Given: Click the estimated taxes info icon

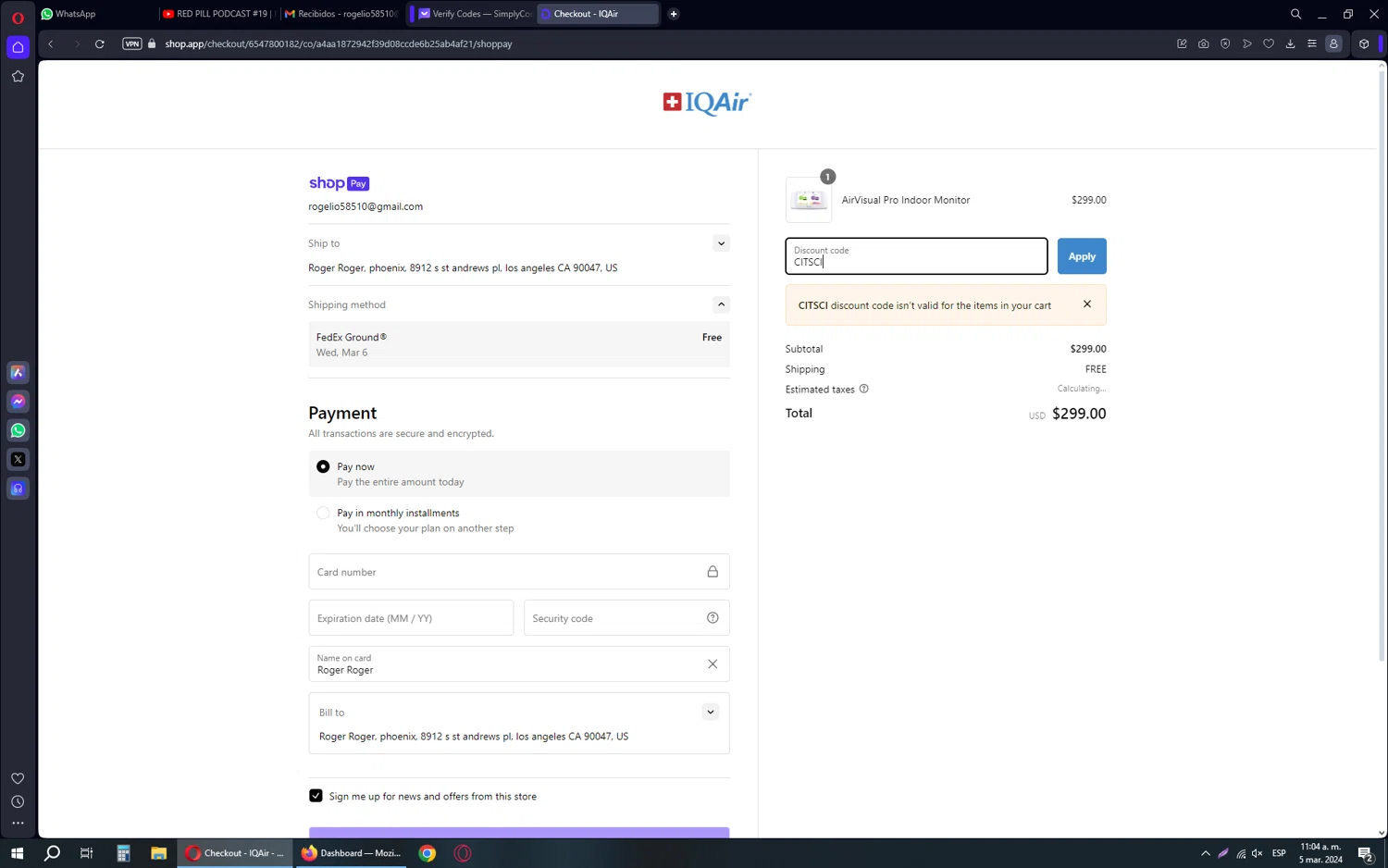Looking at the screenshot, I should click(x=863, y=389).
